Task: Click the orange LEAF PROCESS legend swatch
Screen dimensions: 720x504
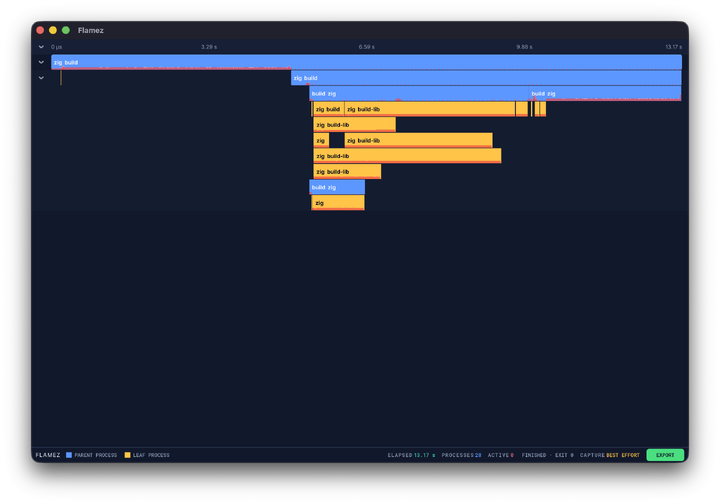Action: pyautogui.click(x=127, y=455)
